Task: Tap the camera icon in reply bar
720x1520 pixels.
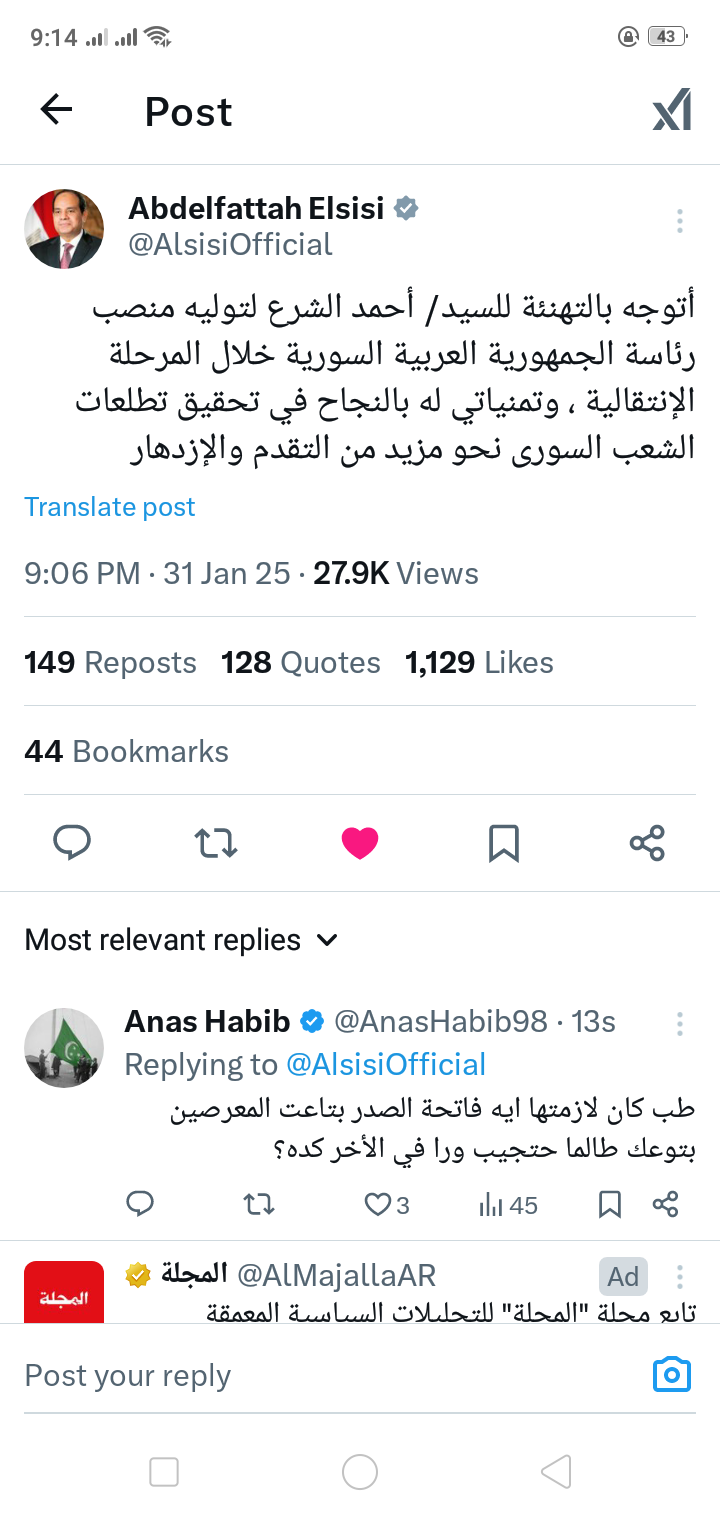Action: pyautogui.click(x=671, y=1375)
